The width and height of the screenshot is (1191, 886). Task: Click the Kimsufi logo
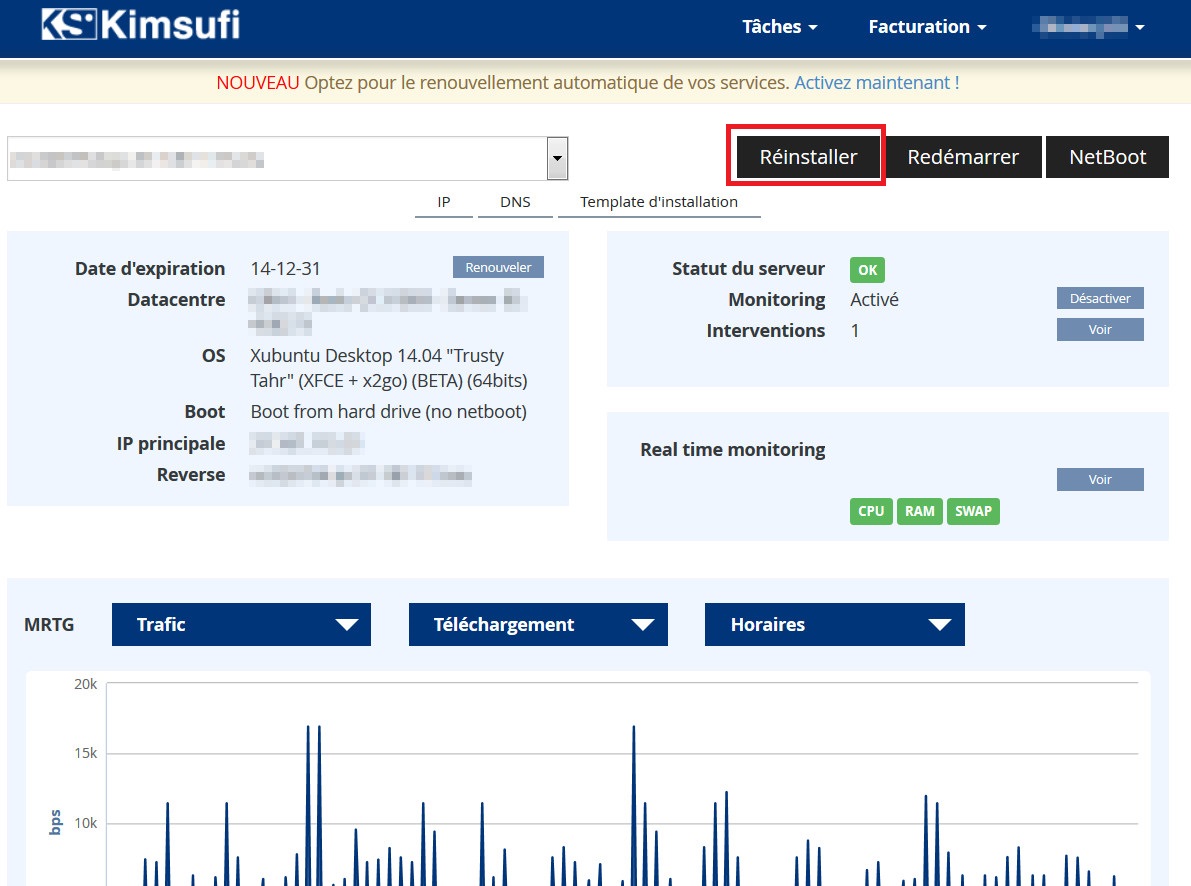[140, 25]
